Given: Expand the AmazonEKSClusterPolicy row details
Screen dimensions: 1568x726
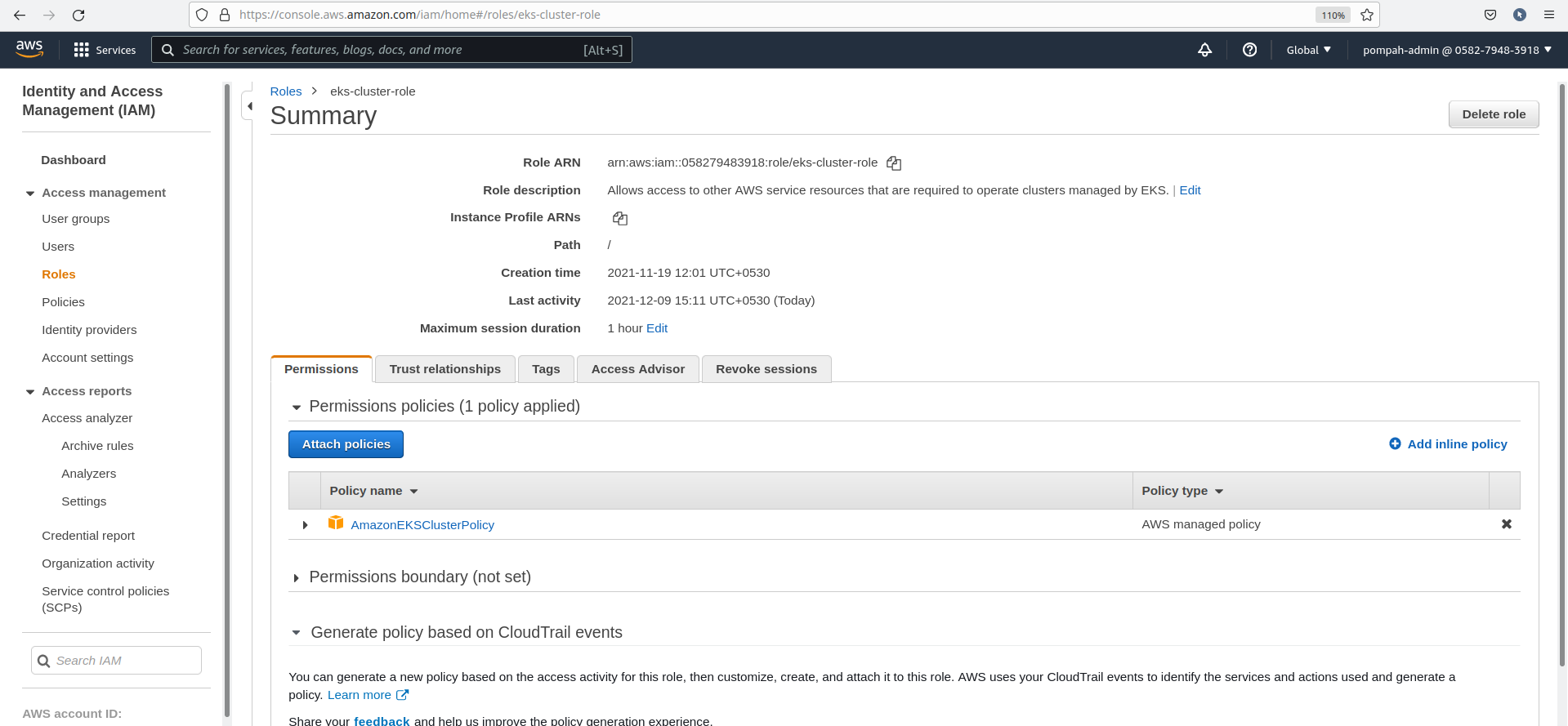Looking at the screenshot, I should [x=305, y=525].
